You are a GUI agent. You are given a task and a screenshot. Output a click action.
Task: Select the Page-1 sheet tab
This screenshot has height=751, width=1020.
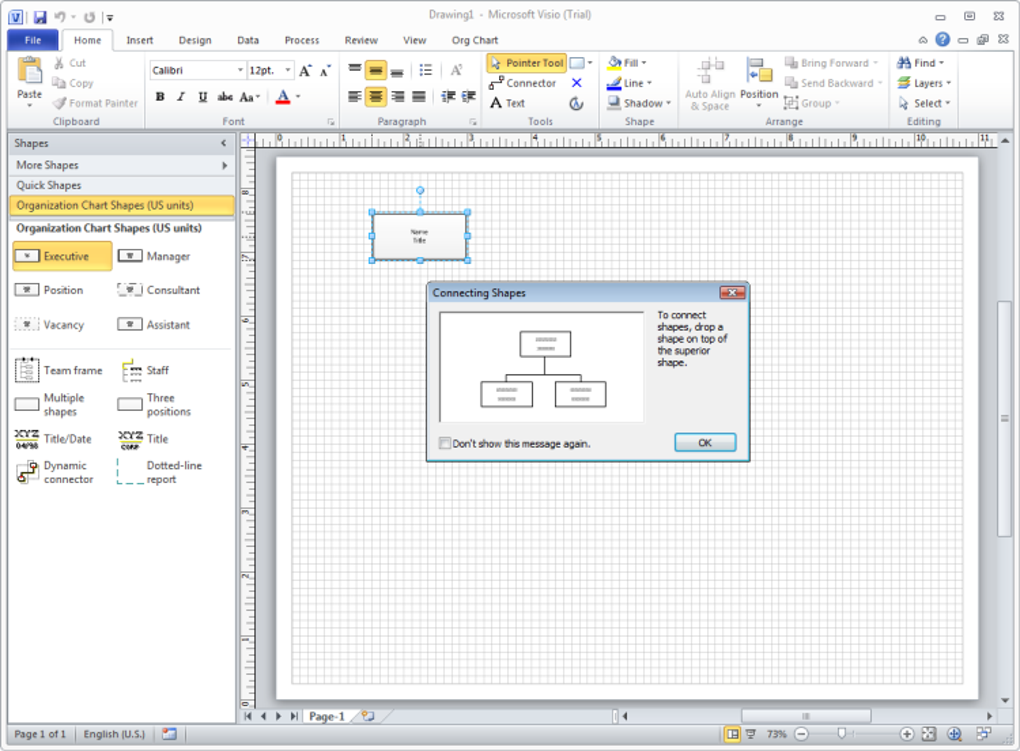point(326,716)
